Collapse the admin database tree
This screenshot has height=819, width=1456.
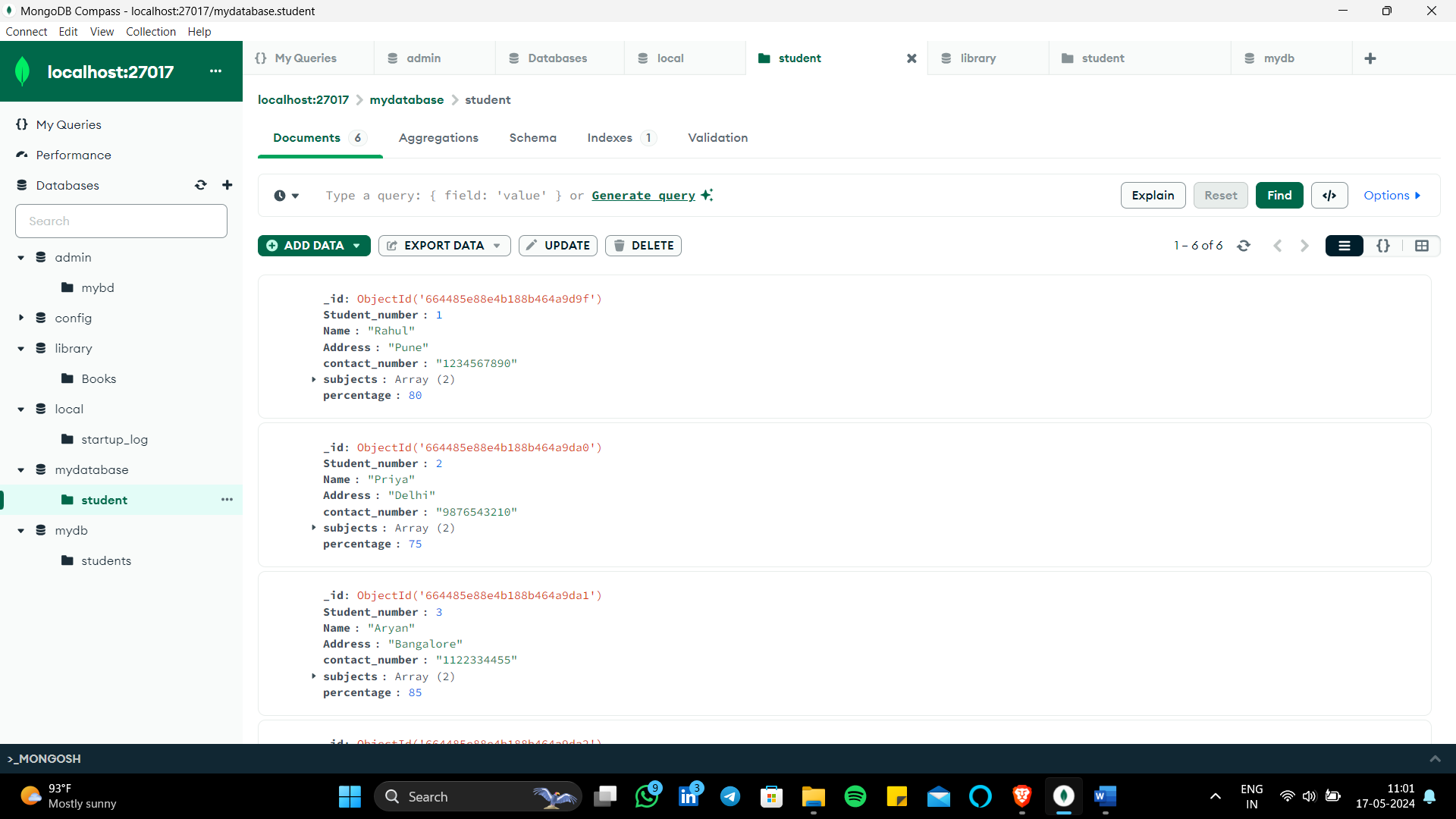point(21,258)
